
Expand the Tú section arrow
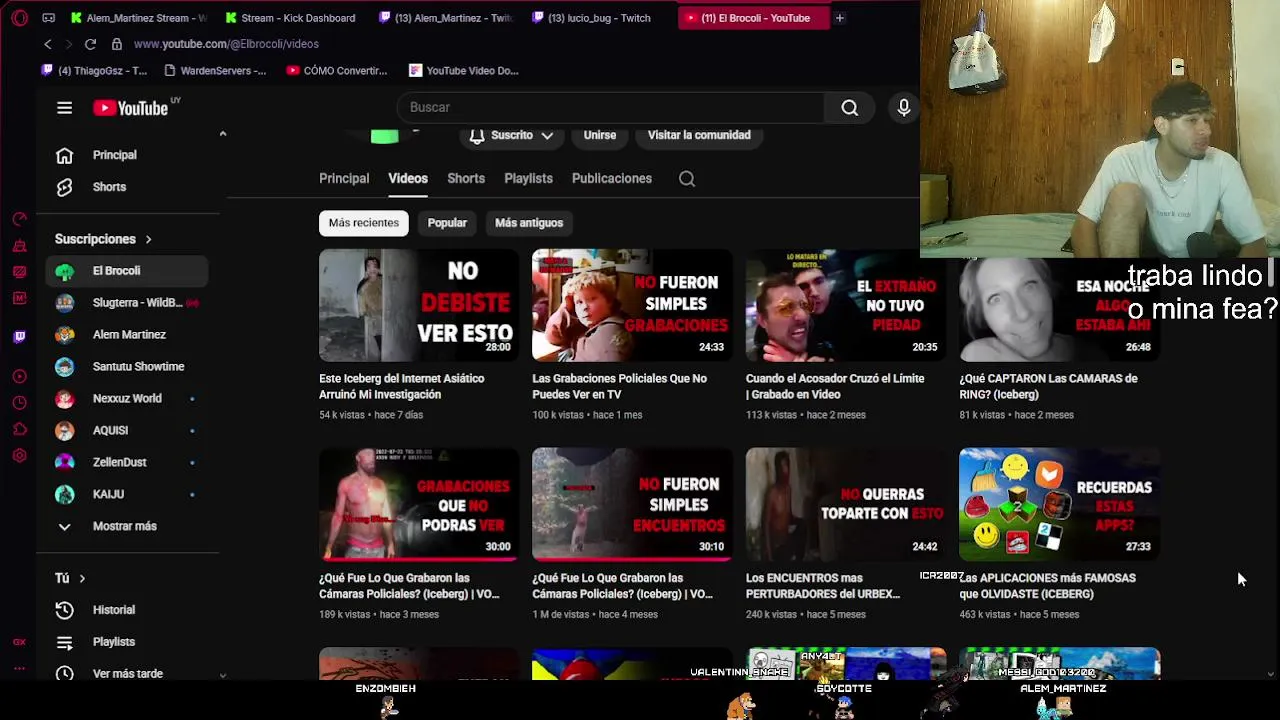[82, 579]
